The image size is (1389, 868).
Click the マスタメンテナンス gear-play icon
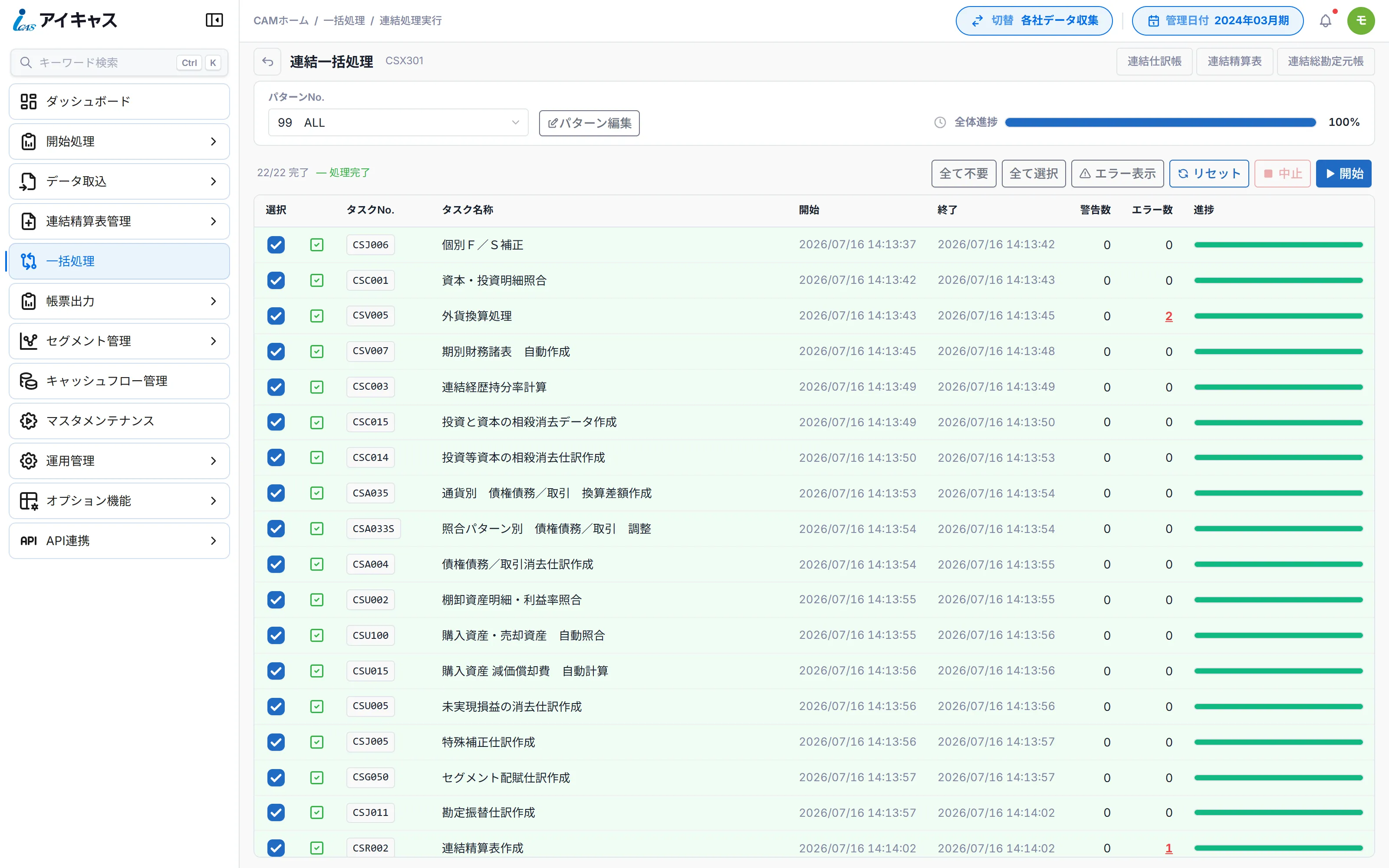(29, 421)
